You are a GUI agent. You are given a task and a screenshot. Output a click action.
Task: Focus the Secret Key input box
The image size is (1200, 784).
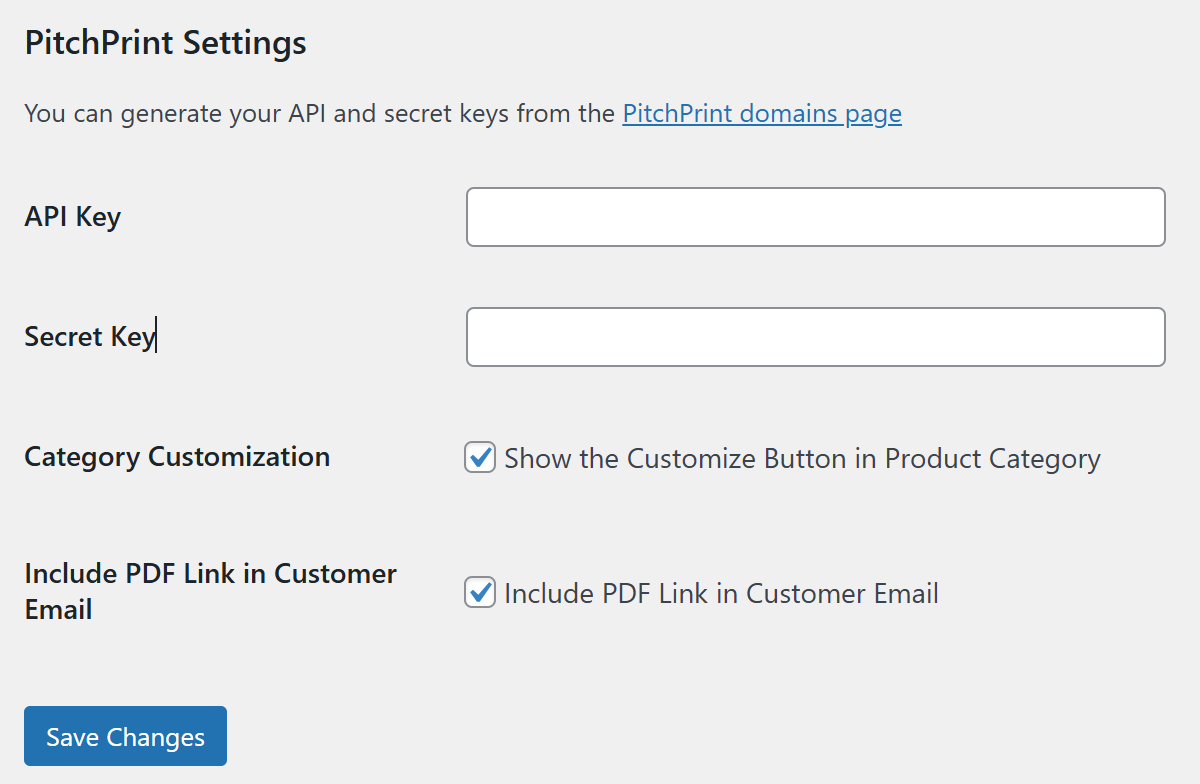pos(815,337)
